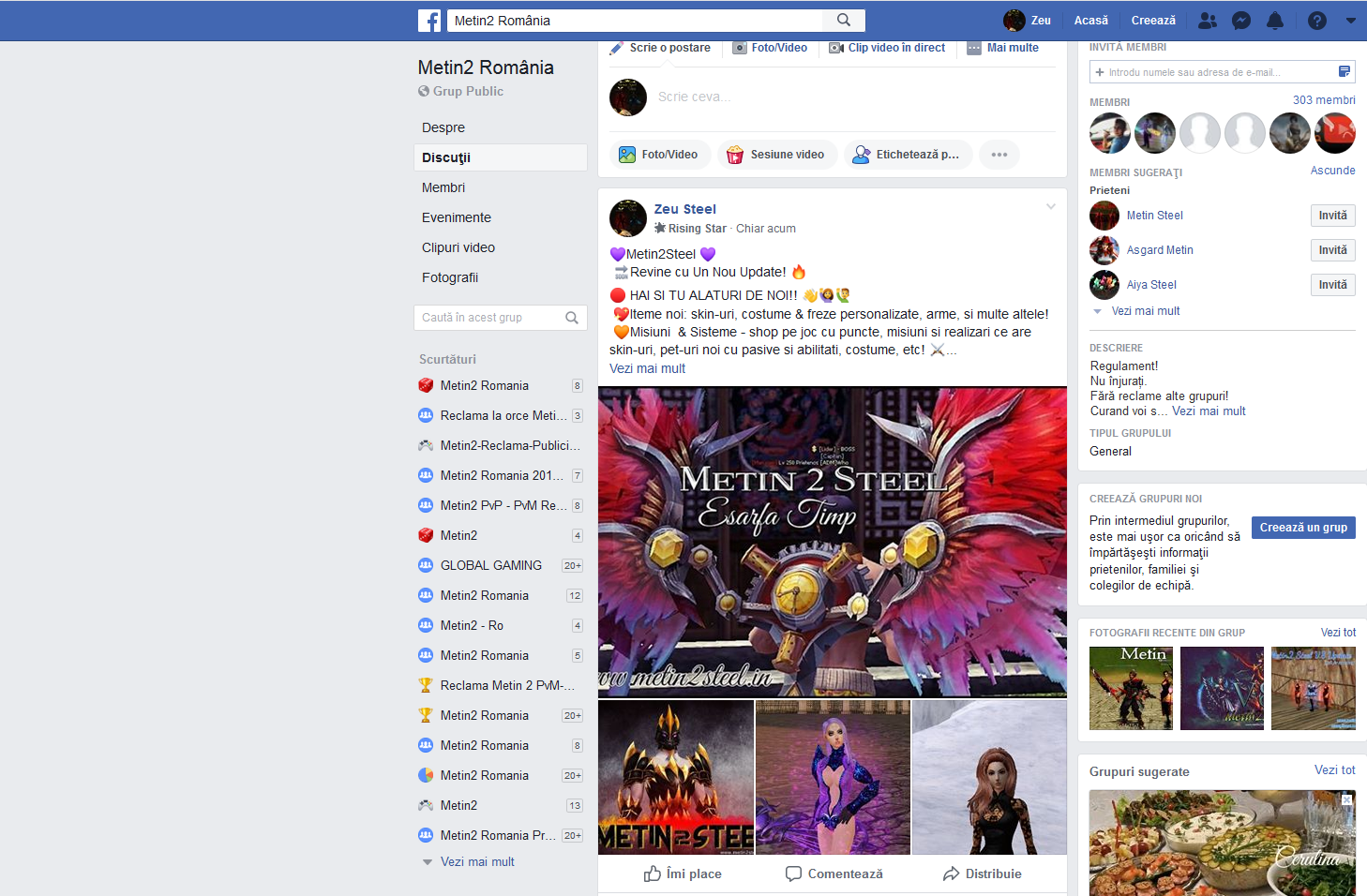Hide suggested members with Ascunde
Image resolution: width=1367 pixels, height=896 pixels.
(x=1333, y=171)
